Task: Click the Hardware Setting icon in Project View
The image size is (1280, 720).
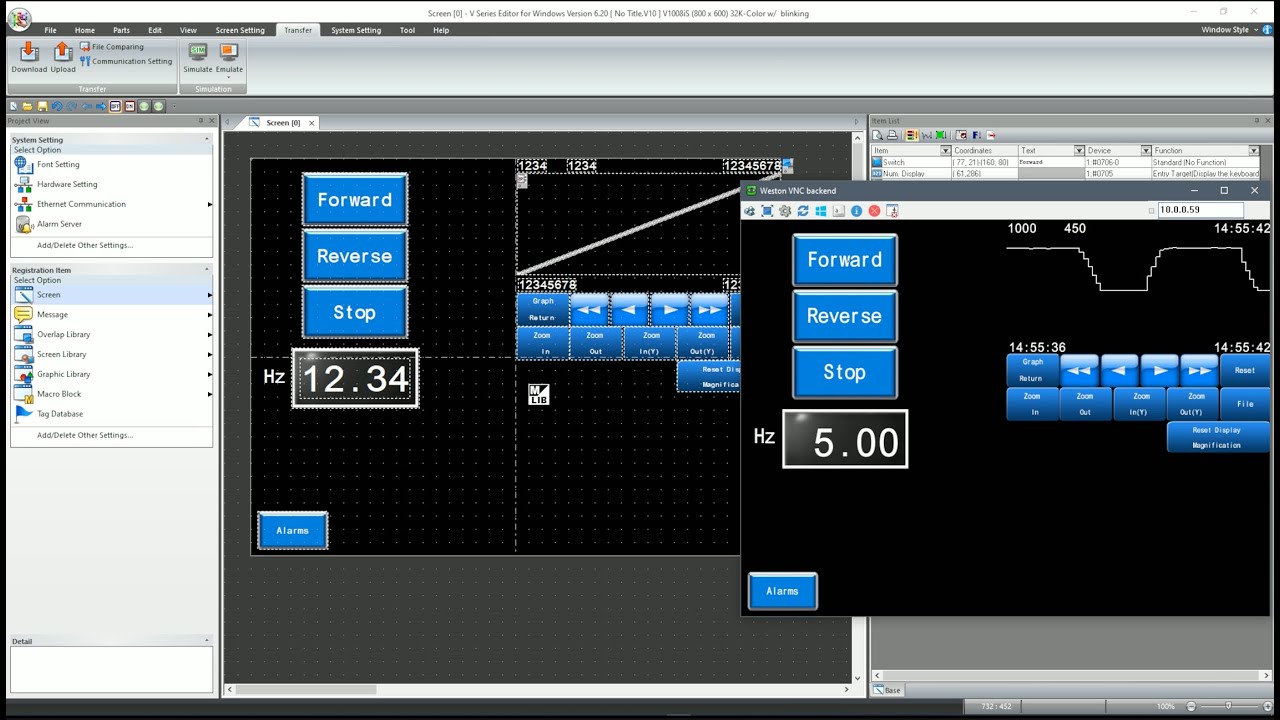Action: click(25, 184)
